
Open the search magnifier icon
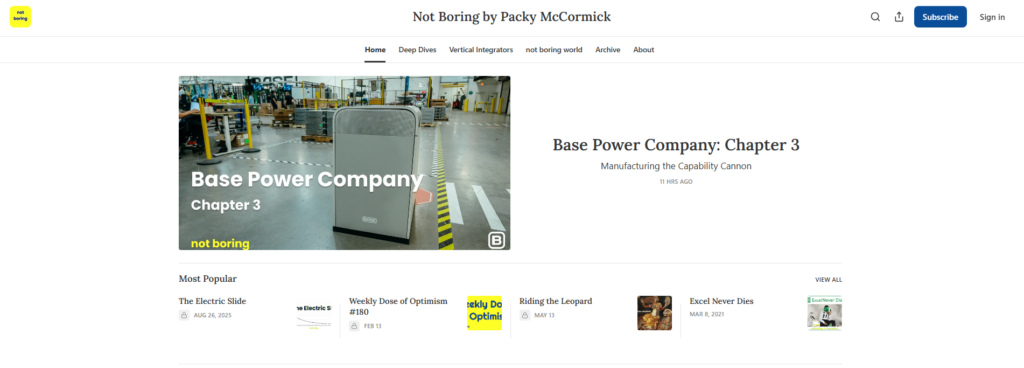(x=875, y=17)
